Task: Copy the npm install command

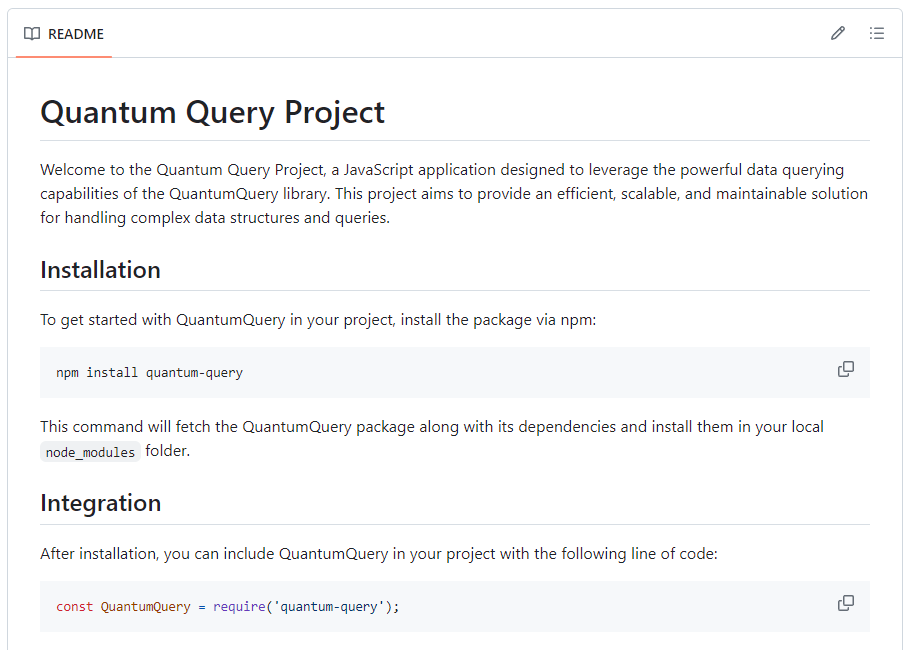Action: 846,369
